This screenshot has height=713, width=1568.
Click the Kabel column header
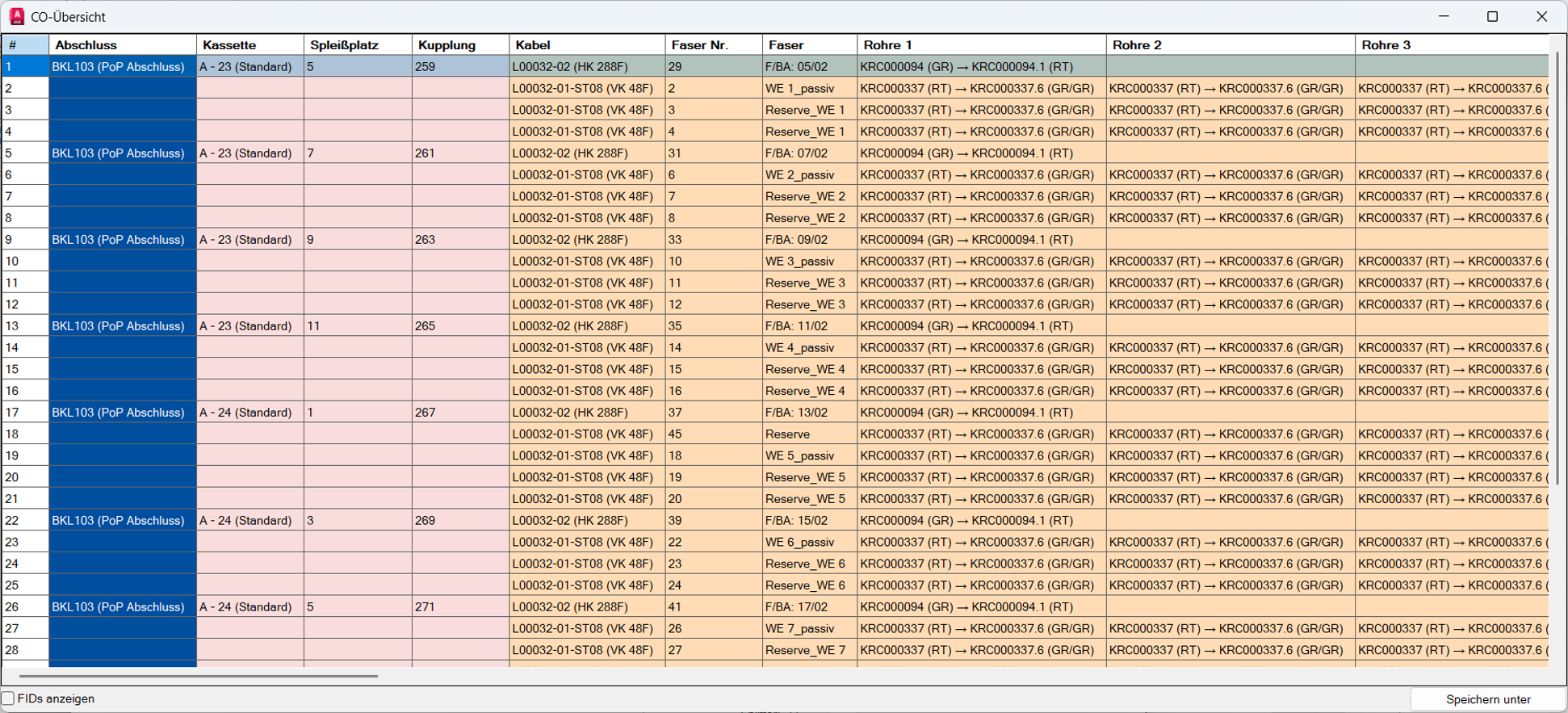587,45
